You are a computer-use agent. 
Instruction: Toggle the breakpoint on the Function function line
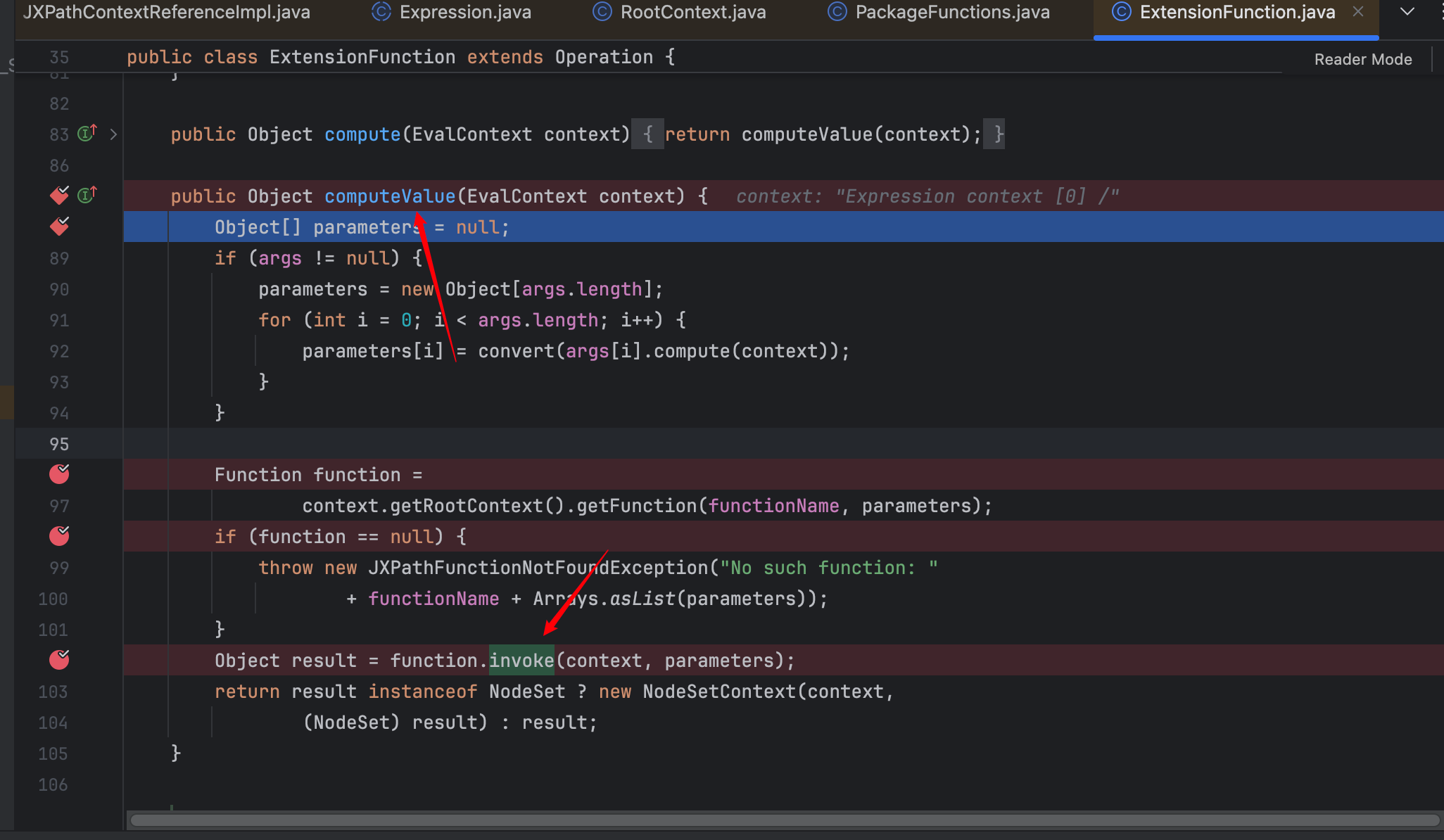coord(59,474)
